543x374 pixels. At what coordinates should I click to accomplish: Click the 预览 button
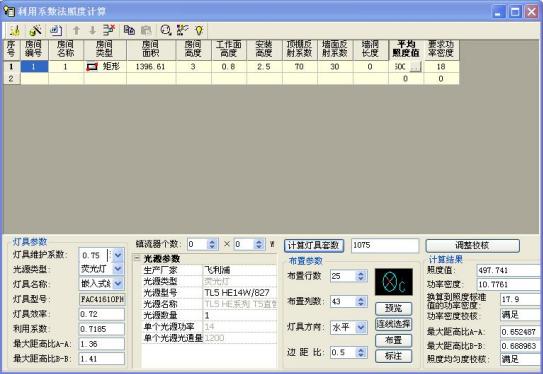(x=394, y=308)
